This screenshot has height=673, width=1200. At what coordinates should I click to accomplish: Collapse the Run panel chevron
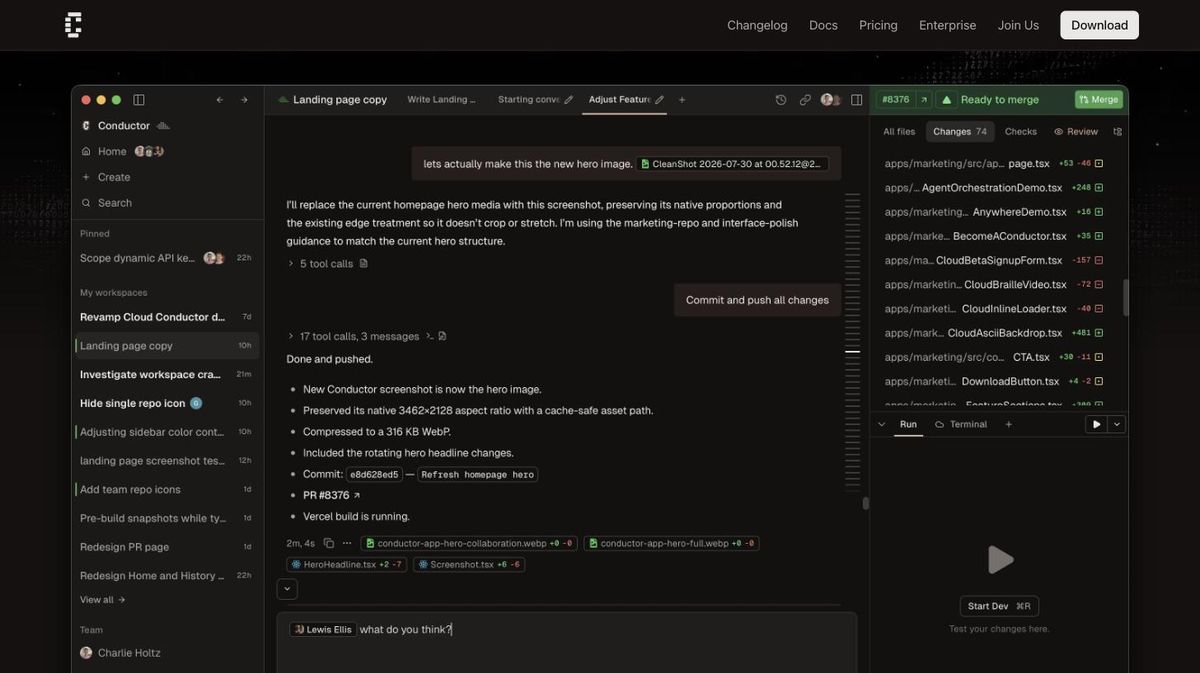881,424
